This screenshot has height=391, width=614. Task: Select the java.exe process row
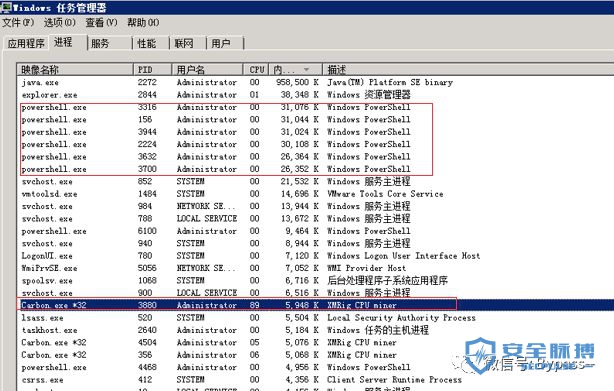click(315, 82)
